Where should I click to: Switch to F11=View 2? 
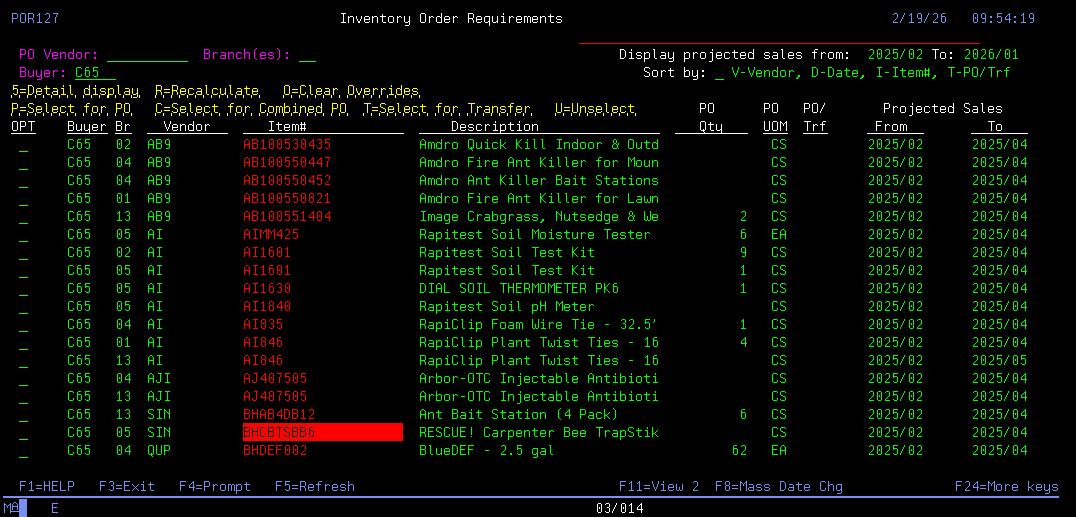(658, 487)
